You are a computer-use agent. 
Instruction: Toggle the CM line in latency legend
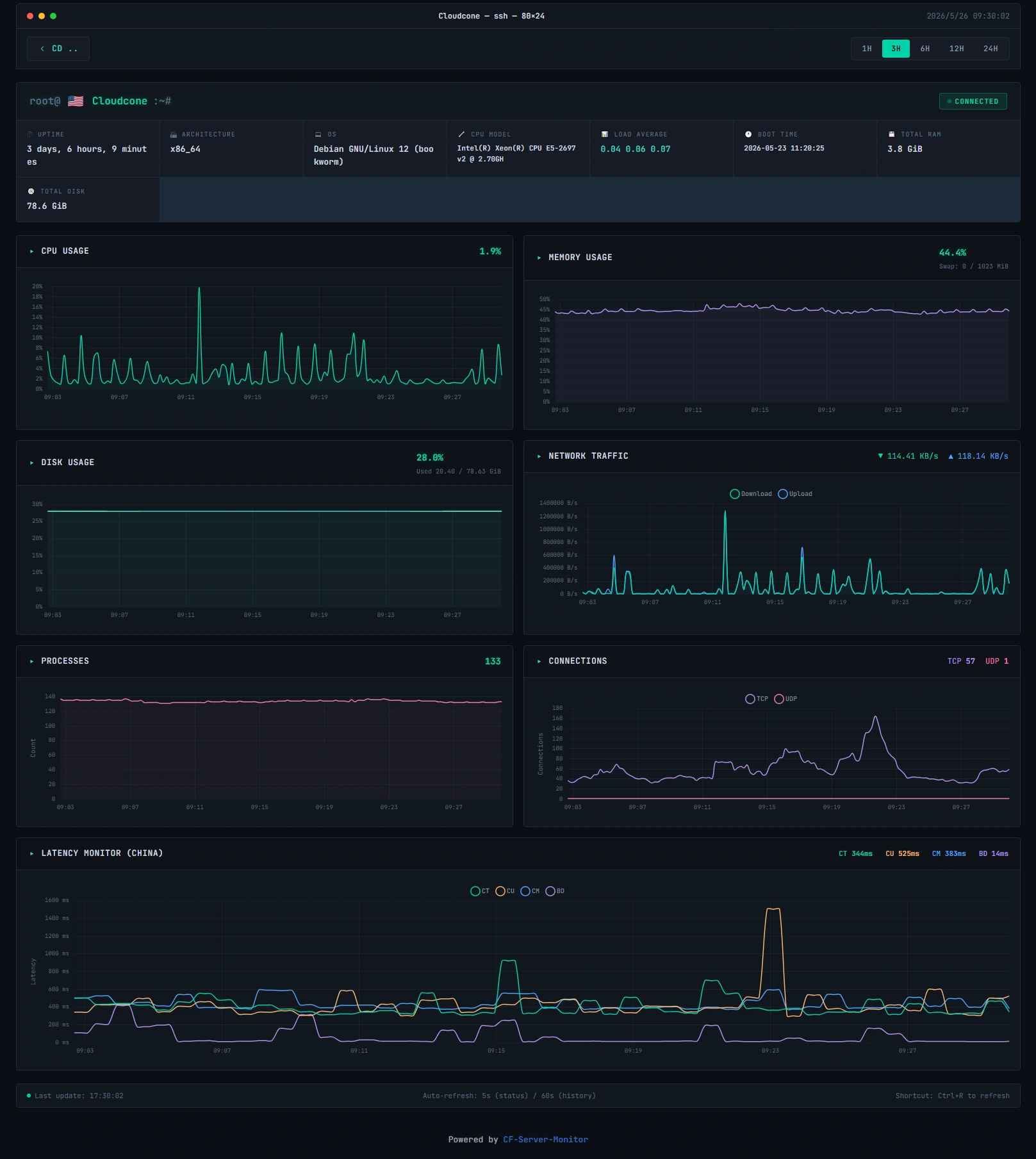click(530, 891)
